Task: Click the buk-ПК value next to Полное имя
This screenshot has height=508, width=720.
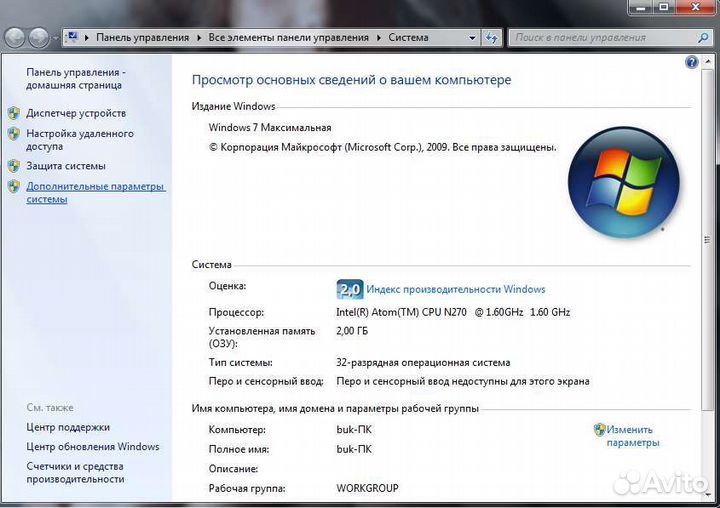Action: [354, 449]
